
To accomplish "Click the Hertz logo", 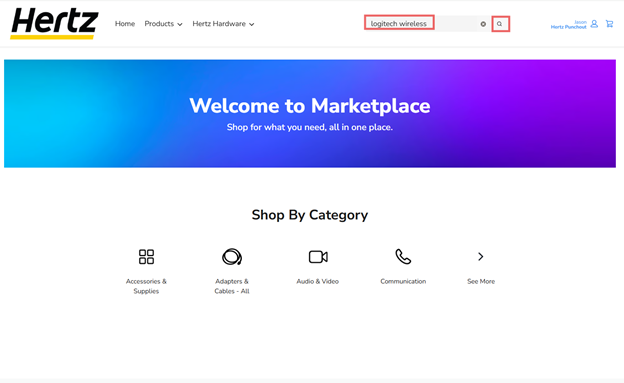I will tap(54, 23).
